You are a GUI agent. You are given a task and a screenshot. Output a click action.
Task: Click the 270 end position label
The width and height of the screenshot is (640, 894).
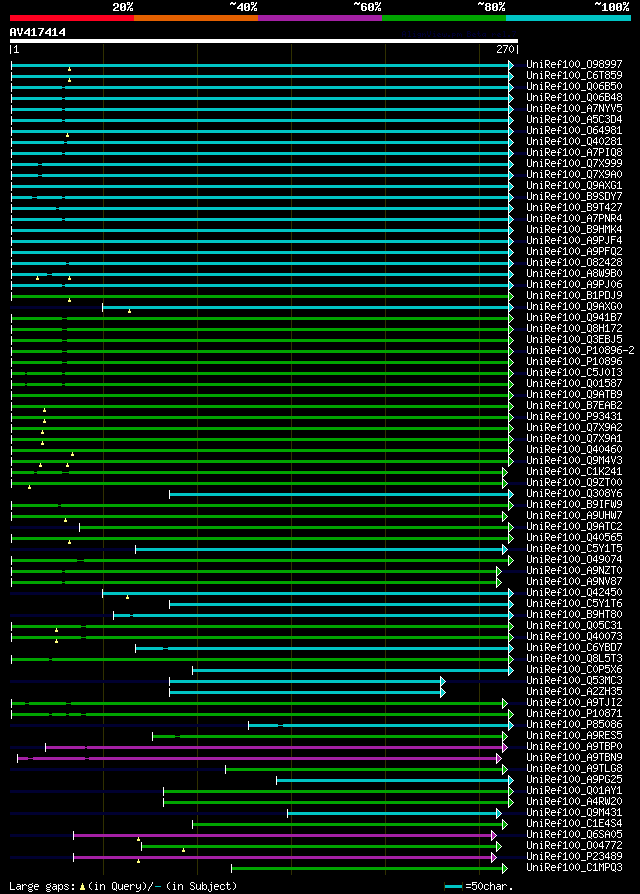(505, 49)
